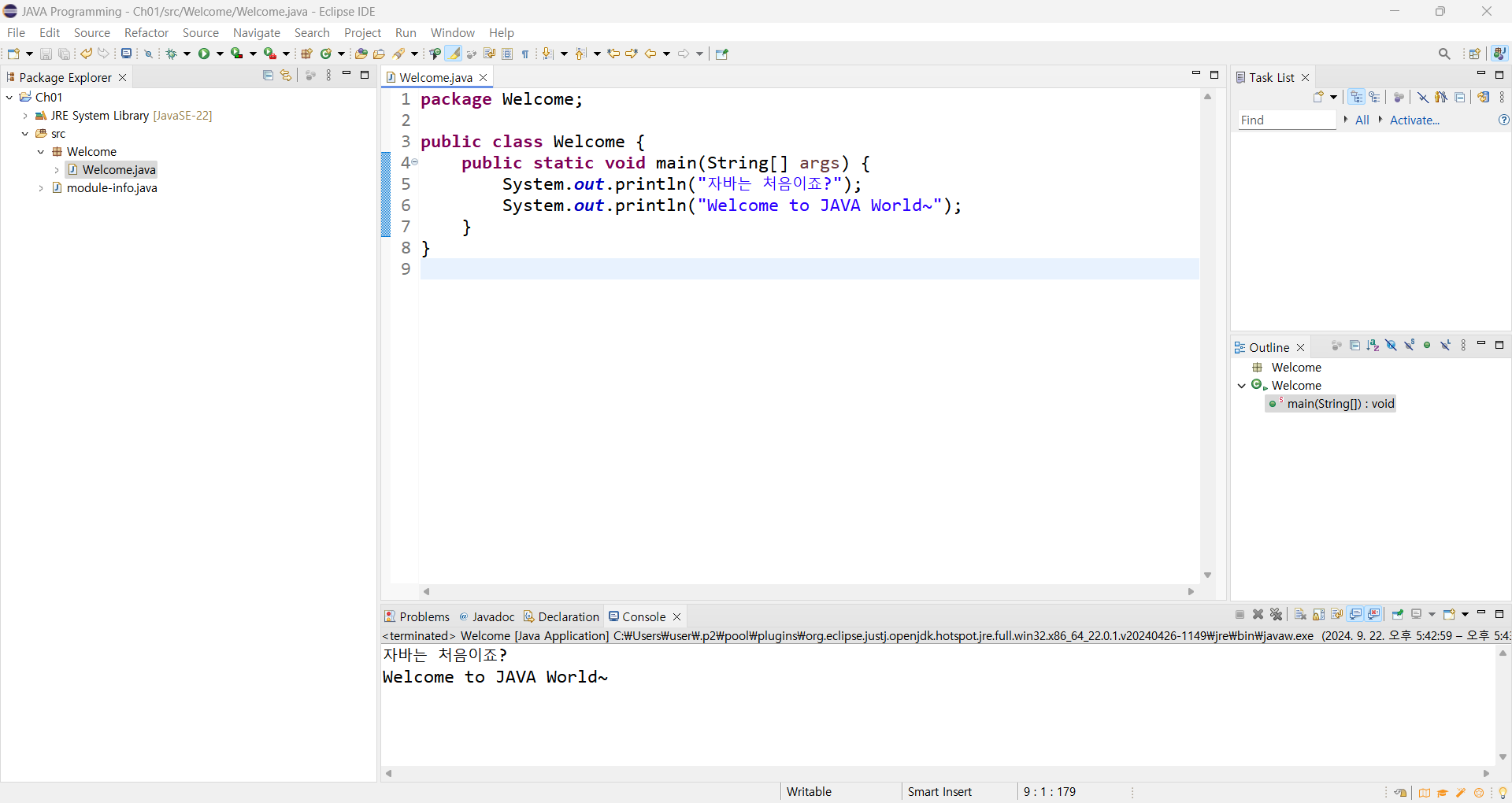Toggle Block Selection Mode
The width and height of the screenshot is (1512, 803).
point(507,54)
